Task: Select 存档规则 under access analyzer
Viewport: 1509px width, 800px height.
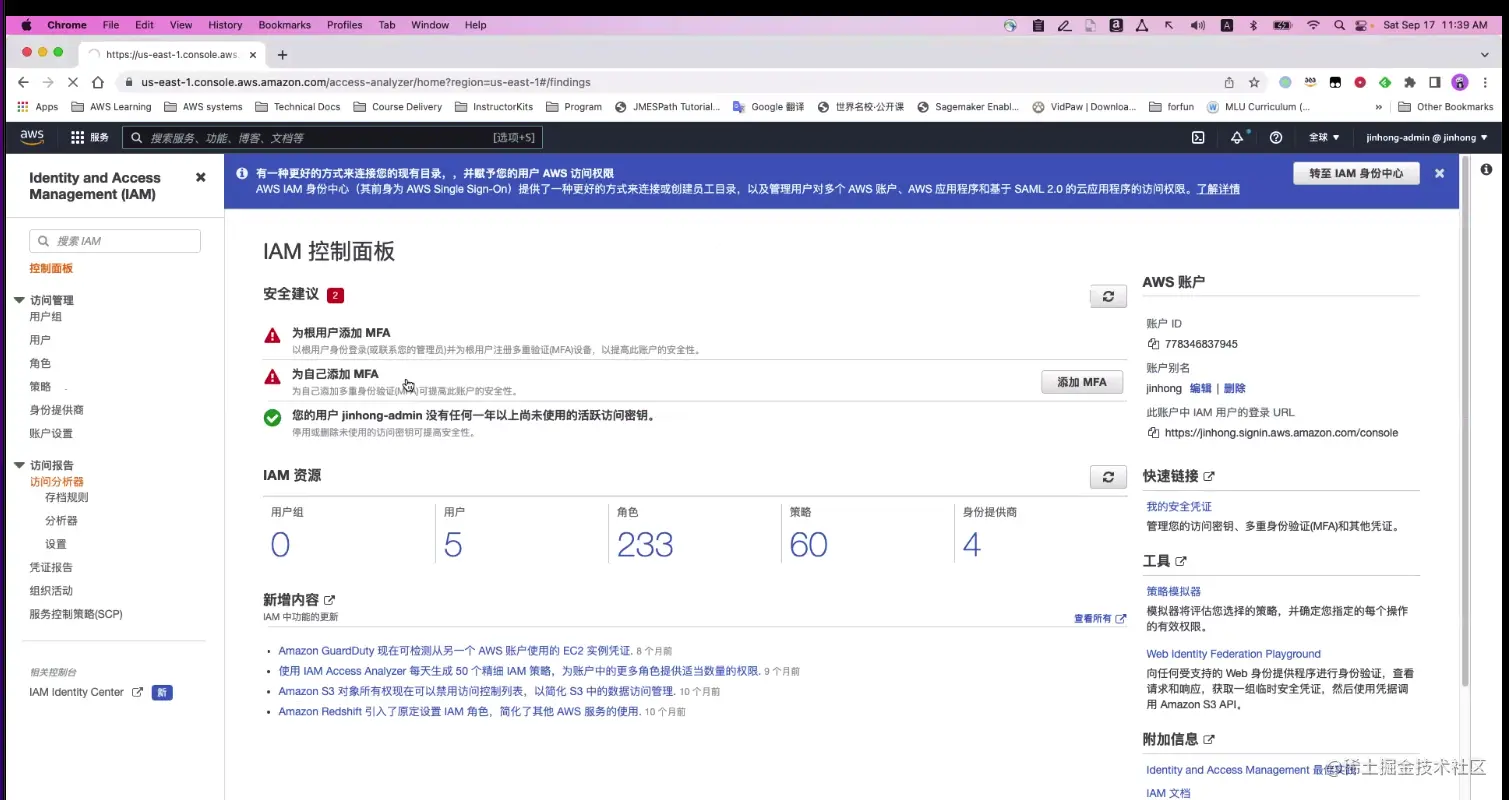Action: (x=66, y=497)
